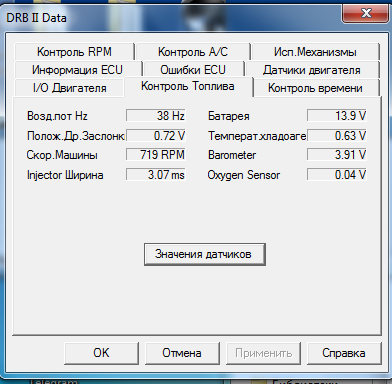This screenshot has height=384, width=392.
Task: Switch to the Контроль RPM tab
Action: (74, 52)
